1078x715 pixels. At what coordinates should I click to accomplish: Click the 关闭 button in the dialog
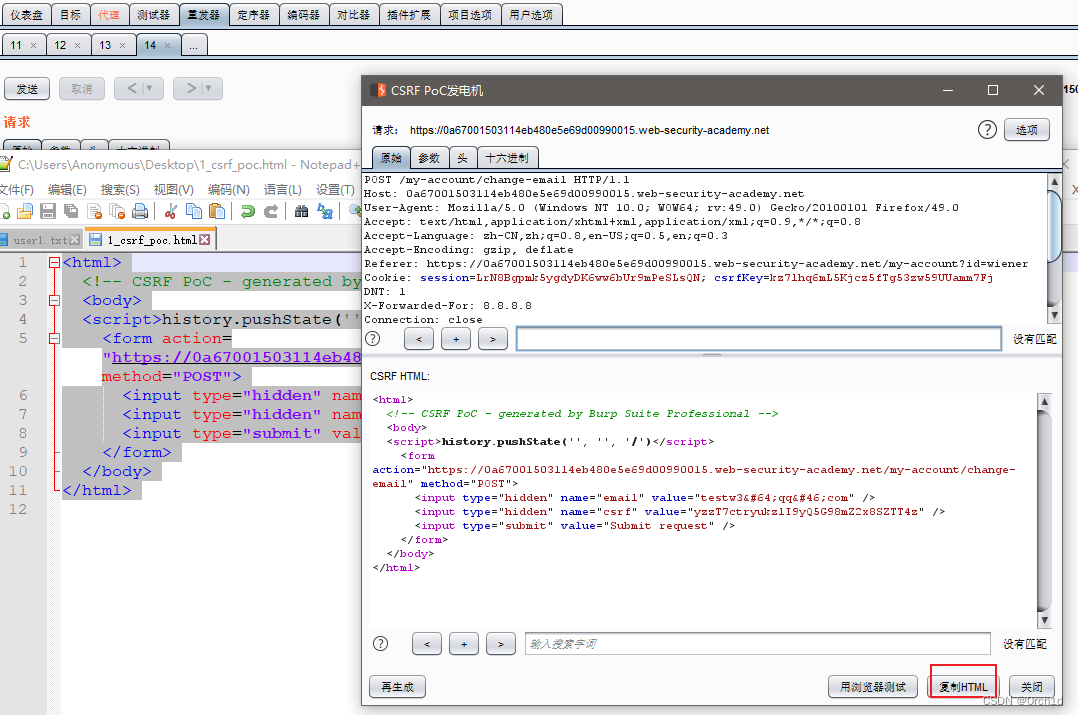(1031, 687)
